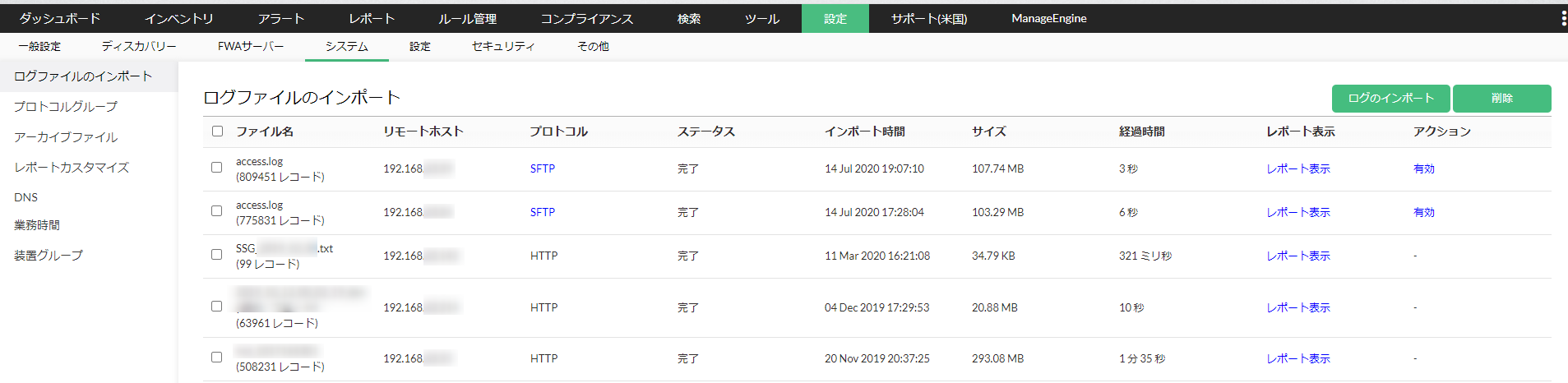Select the ディスカバリー sub-tab
Image resolution: width=1568 pixels, height=383 pixels.
(139, 46)
